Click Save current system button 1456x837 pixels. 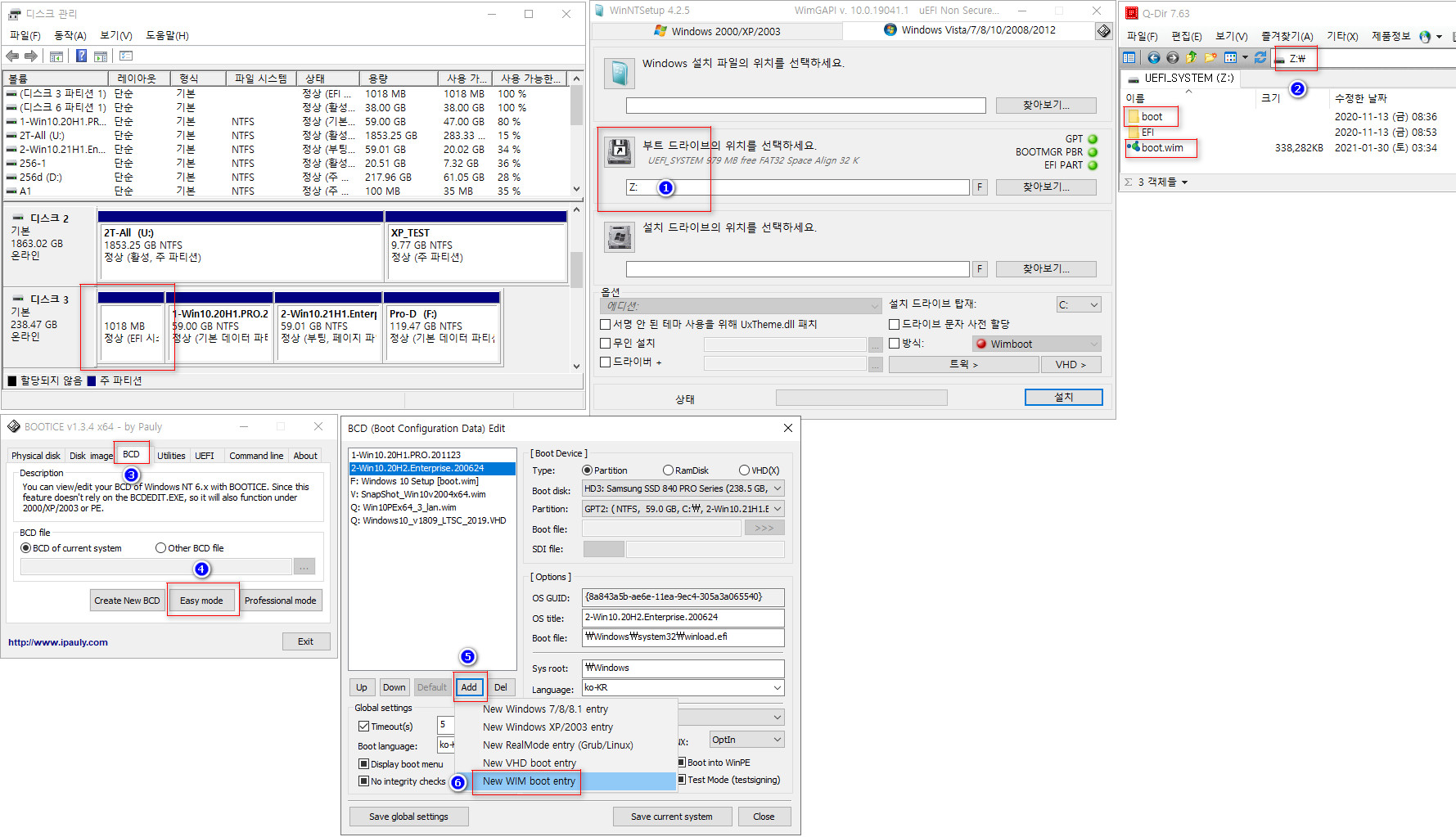point(671,817)
